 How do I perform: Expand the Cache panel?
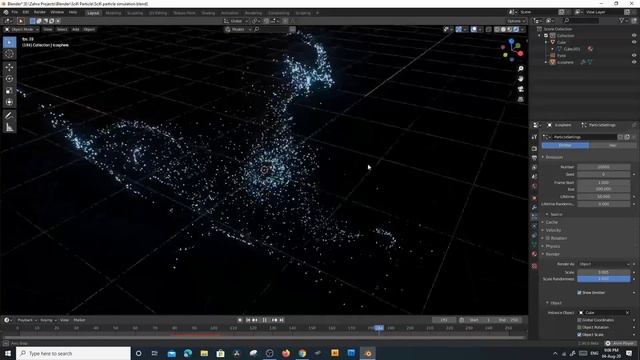551,222
